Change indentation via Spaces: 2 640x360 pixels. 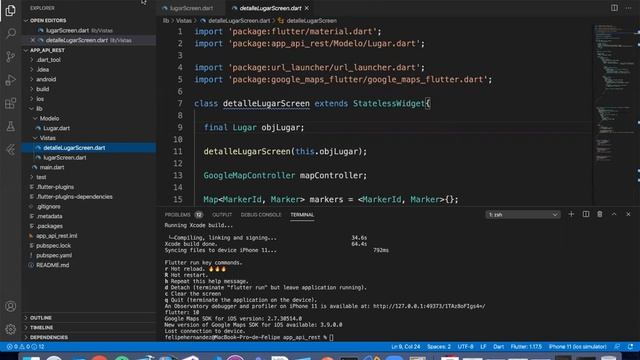click(439, 347)
